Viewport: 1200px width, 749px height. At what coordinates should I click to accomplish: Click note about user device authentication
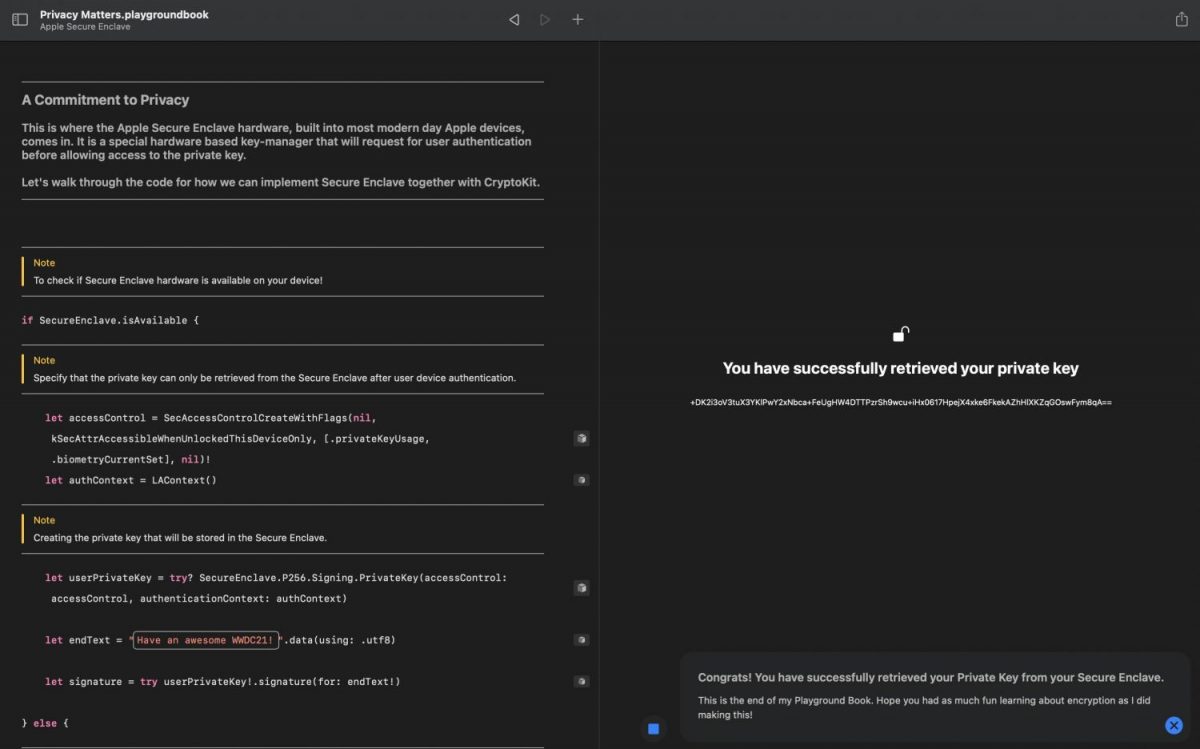[x=275, y=378]
